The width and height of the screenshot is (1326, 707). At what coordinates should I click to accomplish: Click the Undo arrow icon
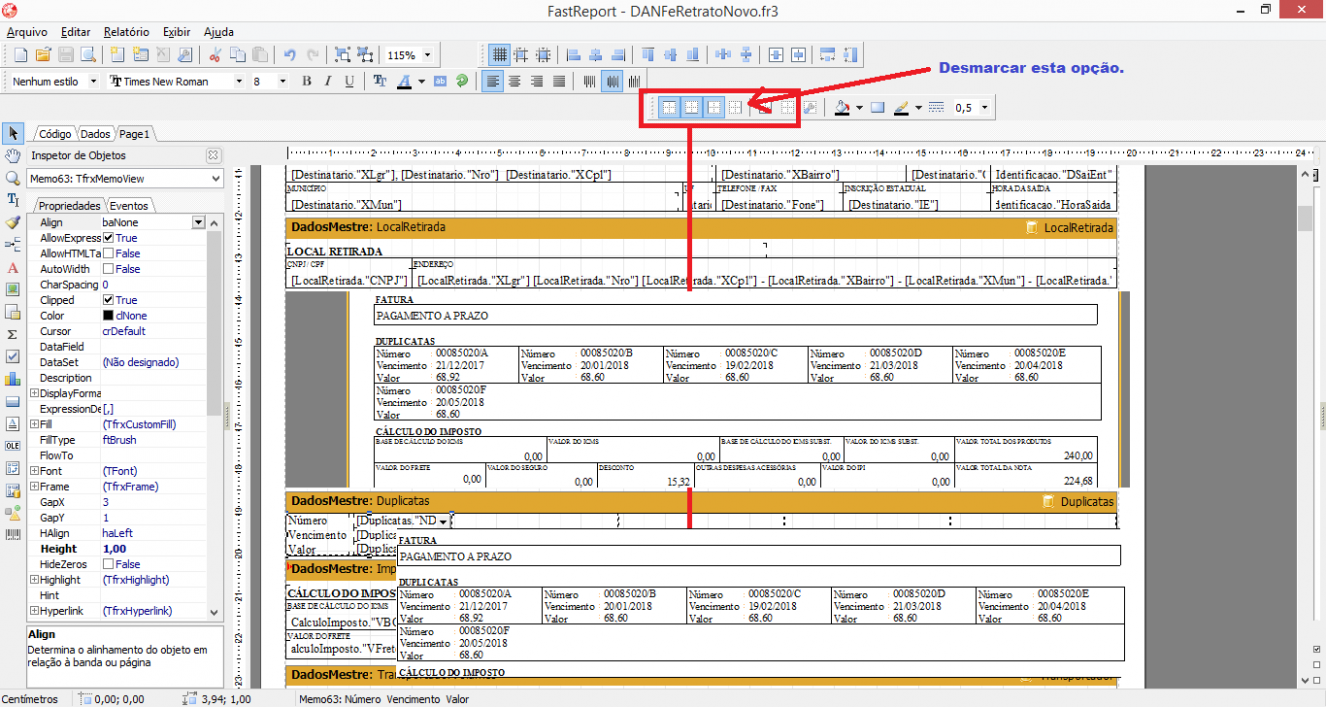[x=289, y=55]
